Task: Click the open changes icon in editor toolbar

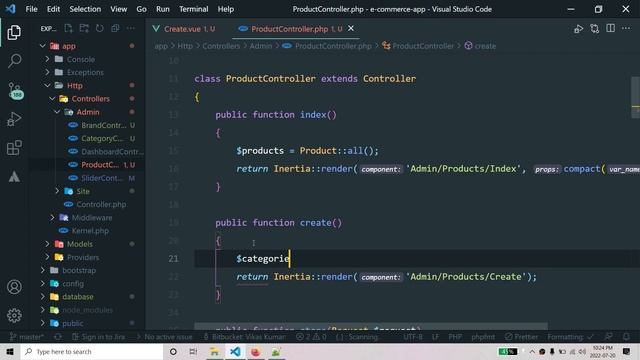Action: point(595,29)
